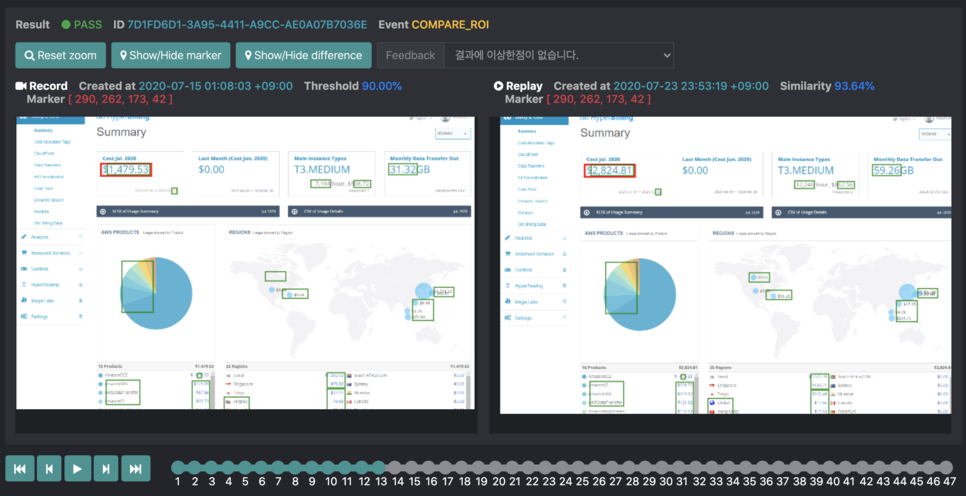The height and width of the screenshot is (496, 966).
Task: Click the result ID link
Action: click(x=247, y=25)
